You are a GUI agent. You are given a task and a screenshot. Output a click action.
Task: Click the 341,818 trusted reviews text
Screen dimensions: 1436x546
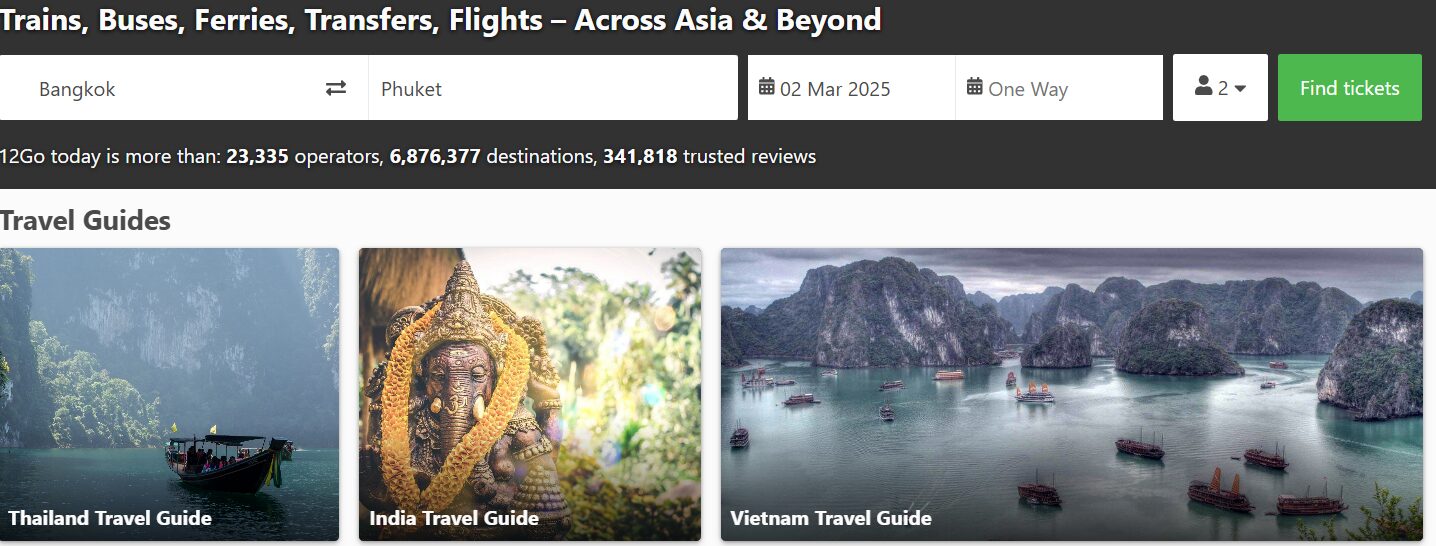709,156
